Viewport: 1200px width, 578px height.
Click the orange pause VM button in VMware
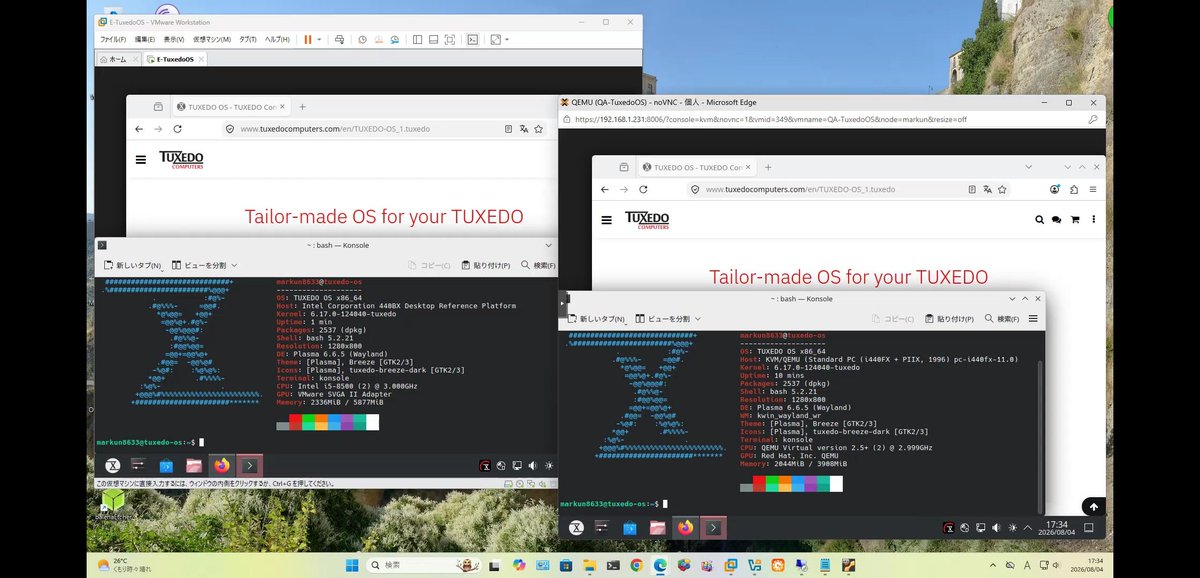pyautogui.click(x=307, y=39)
